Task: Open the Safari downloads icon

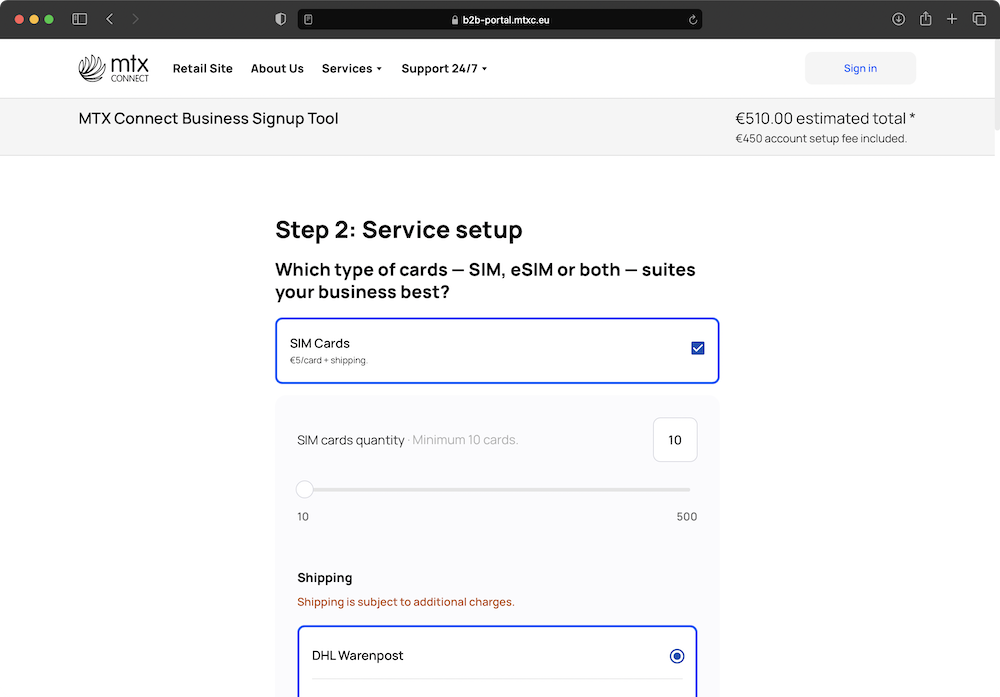Action: tap(898, 19)
